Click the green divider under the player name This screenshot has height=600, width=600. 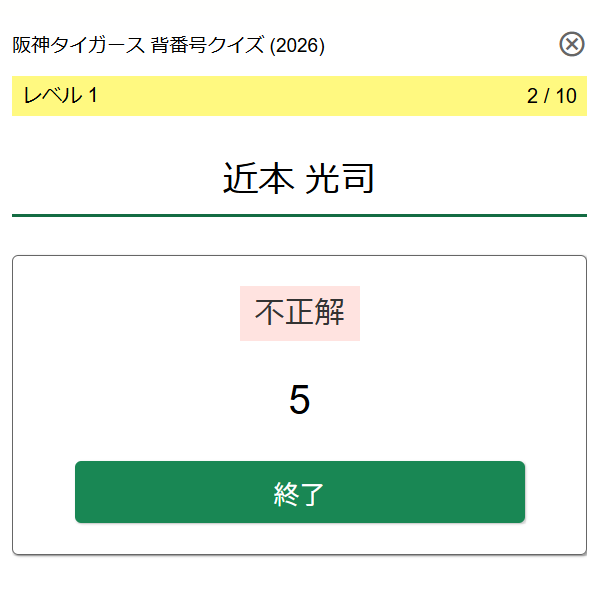[299, 214]
